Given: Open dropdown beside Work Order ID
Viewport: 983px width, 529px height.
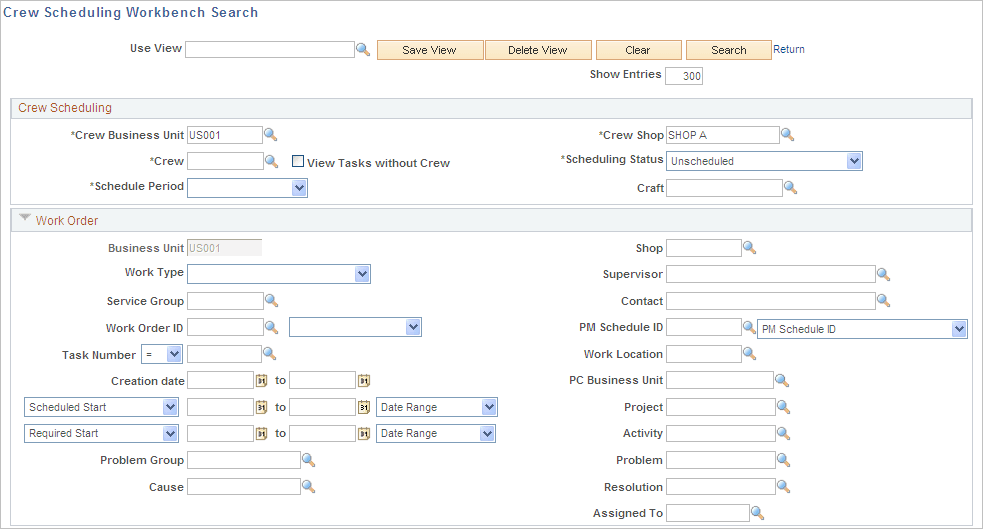Looking at the screenshot, I should 355,327.
